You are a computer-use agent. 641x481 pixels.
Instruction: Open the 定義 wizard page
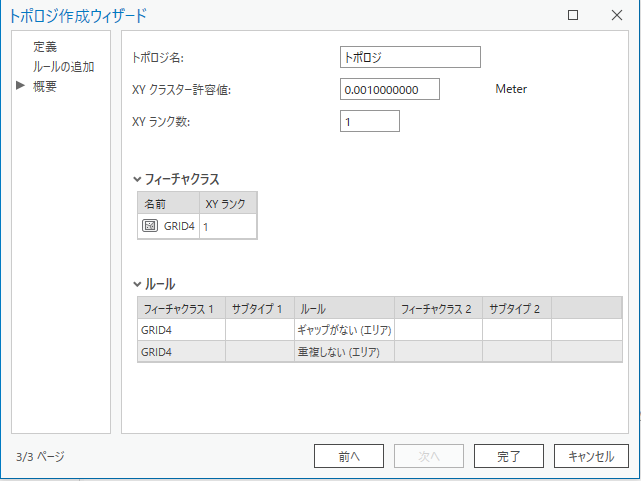(45, 47)
